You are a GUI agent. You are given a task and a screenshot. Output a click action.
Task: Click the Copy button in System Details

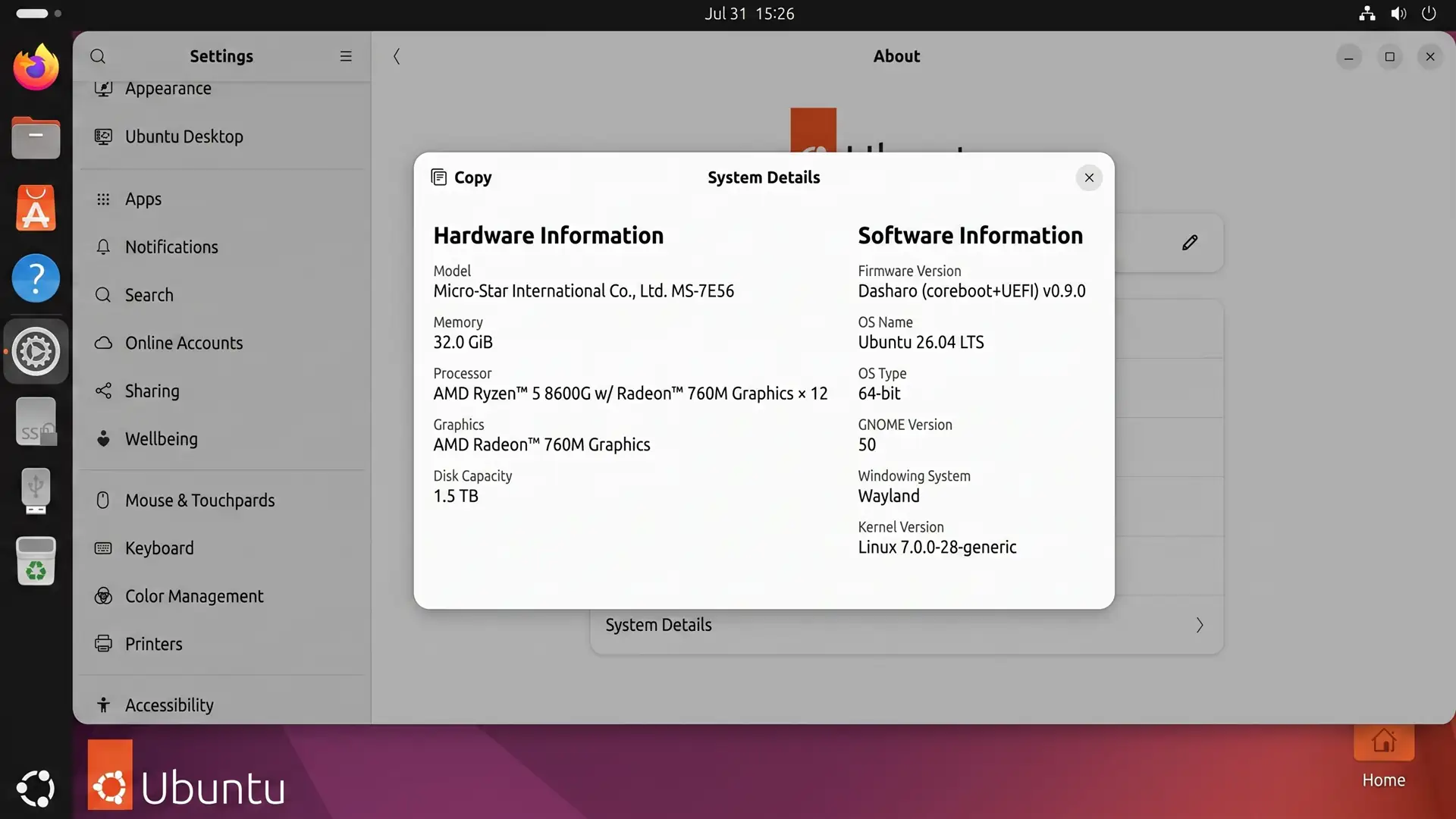pos(461,177)
